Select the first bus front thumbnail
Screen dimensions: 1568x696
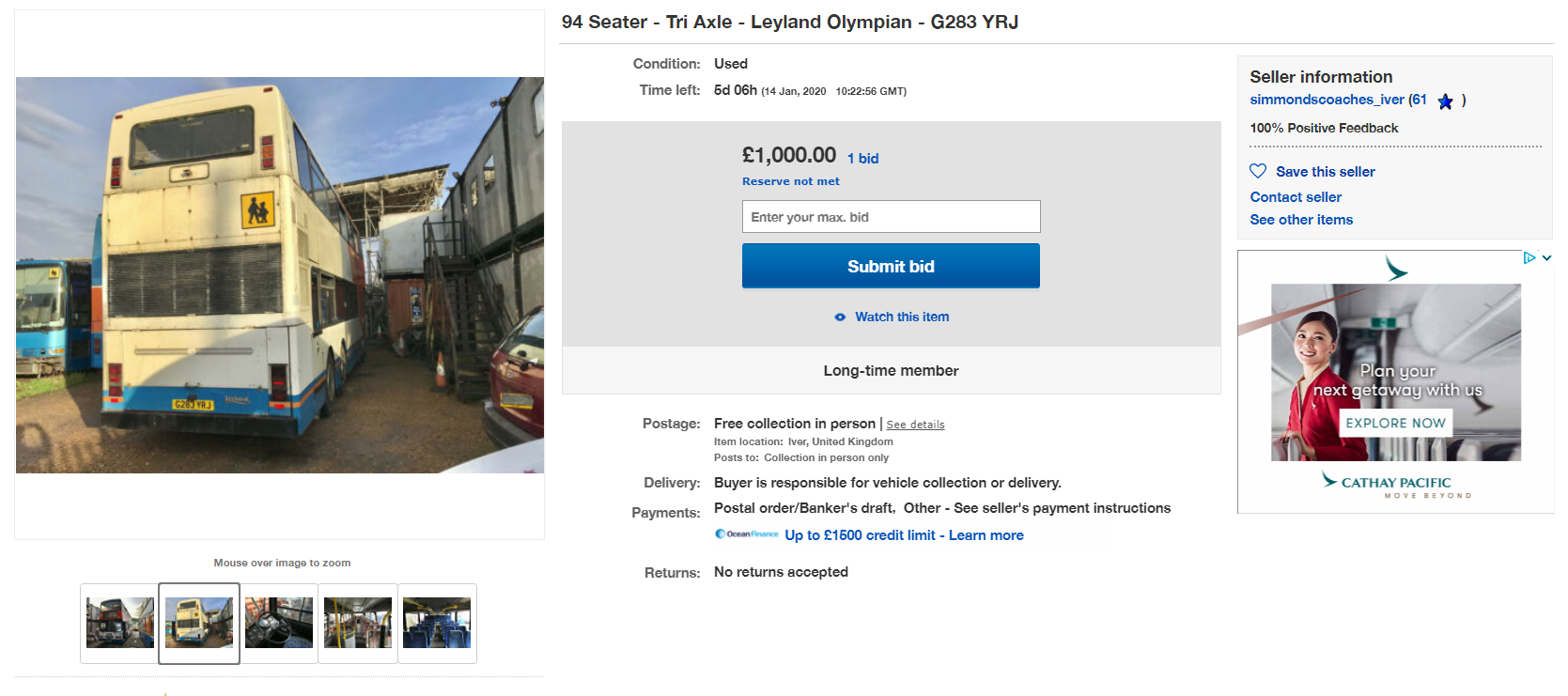[x=119, y=623]
